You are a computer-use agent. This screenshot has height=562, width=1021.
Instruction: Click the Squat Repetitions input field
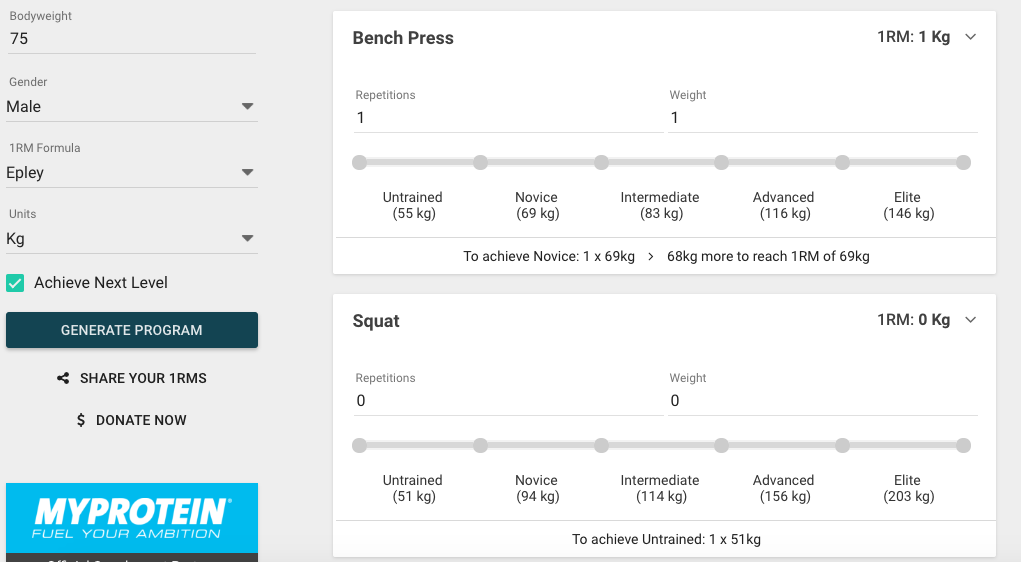coord(509,401)
